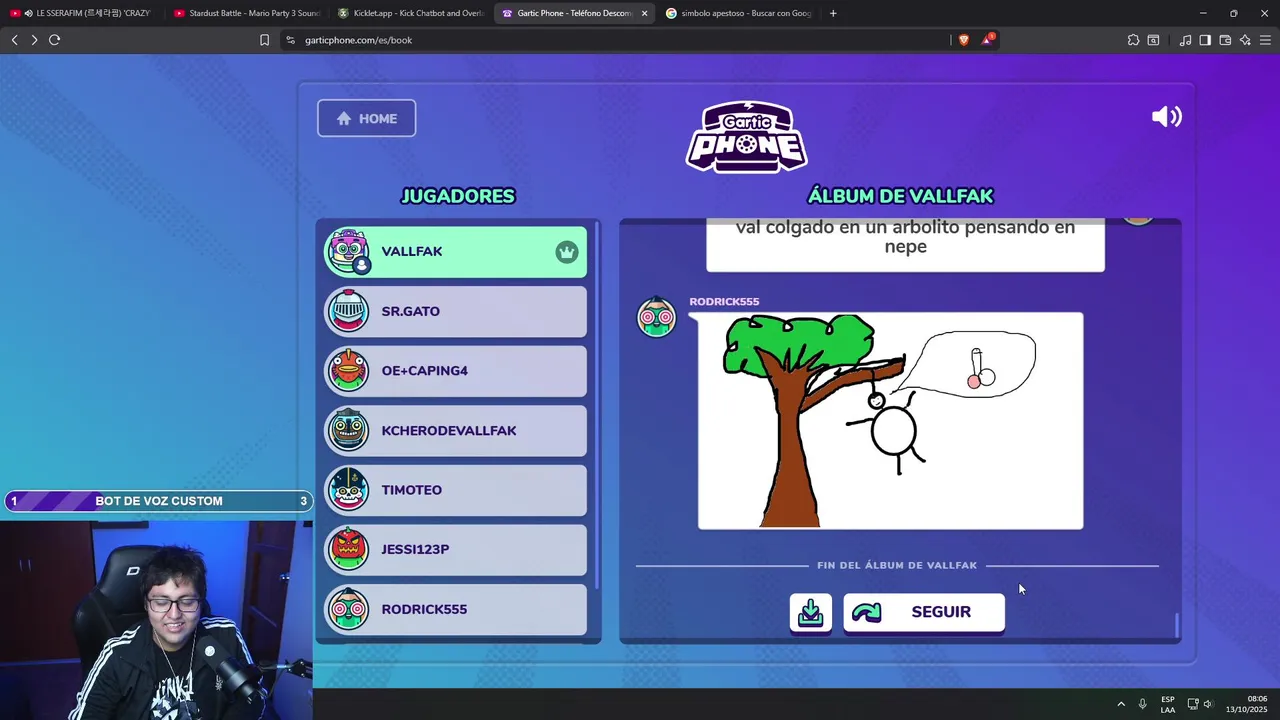Image resolution: width=1280 pixels, height=720 pixels.
Task: Toggle the browser sidebar panel
Action: point(1205,40)
